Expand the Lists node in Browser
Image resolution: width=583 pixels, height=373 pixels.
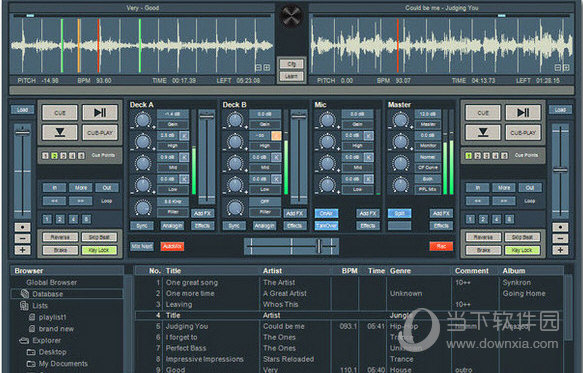click(39, 306)
